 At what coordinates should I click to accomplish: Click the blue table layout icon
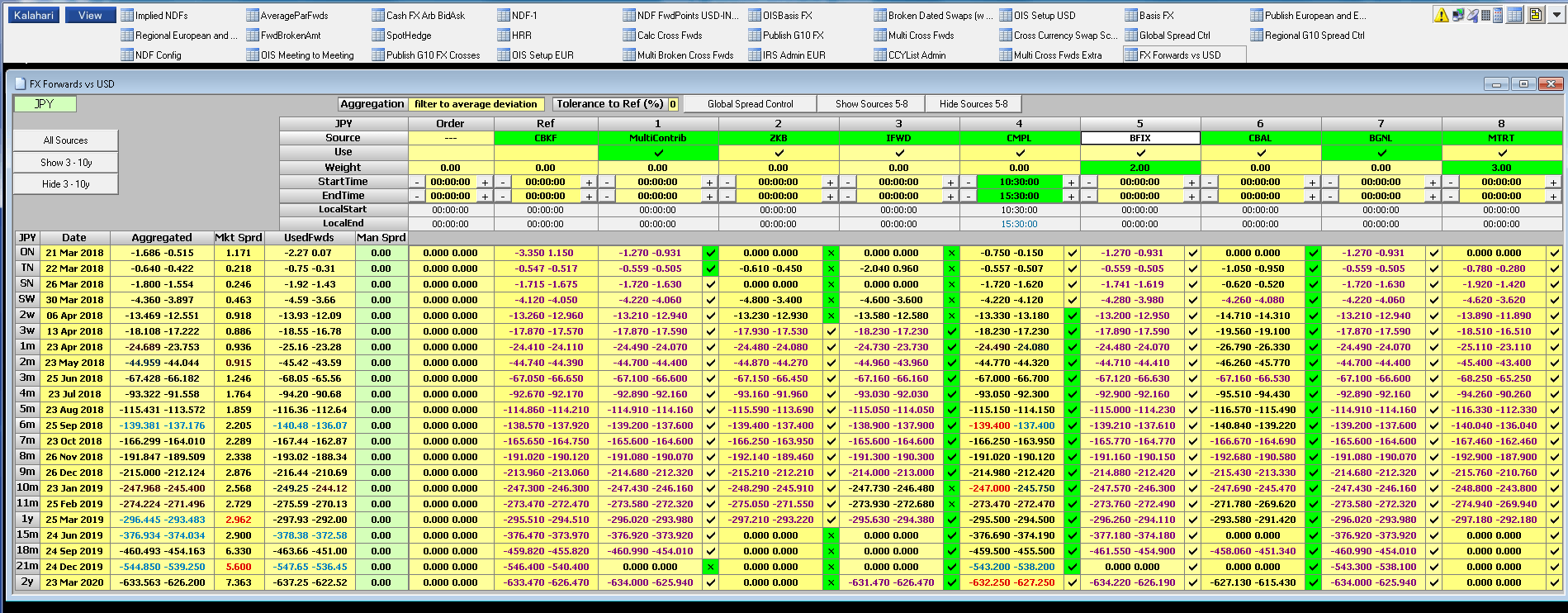[x=1514, y=15]
